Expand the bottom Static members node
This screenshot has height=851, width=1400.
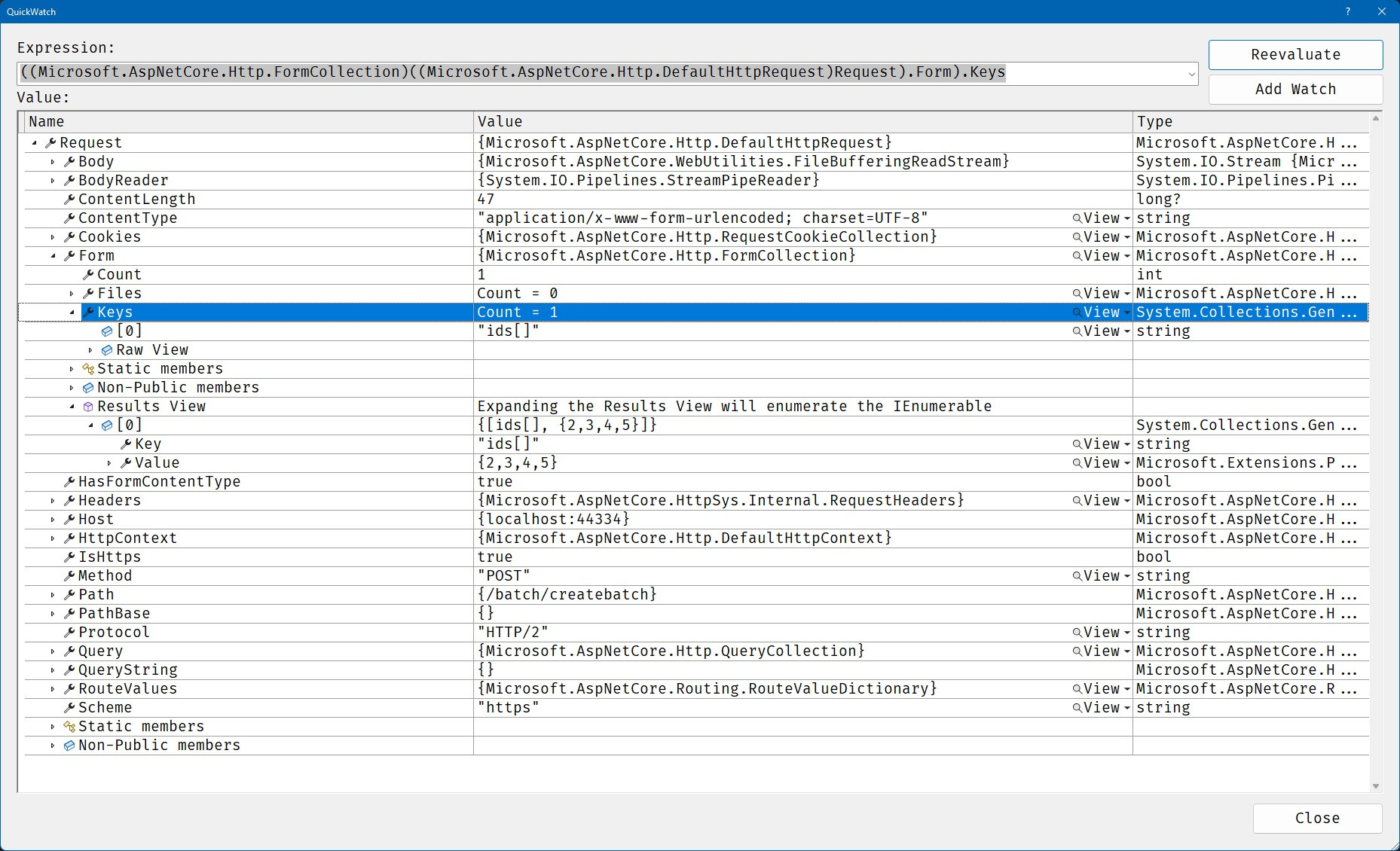(53, 727)
